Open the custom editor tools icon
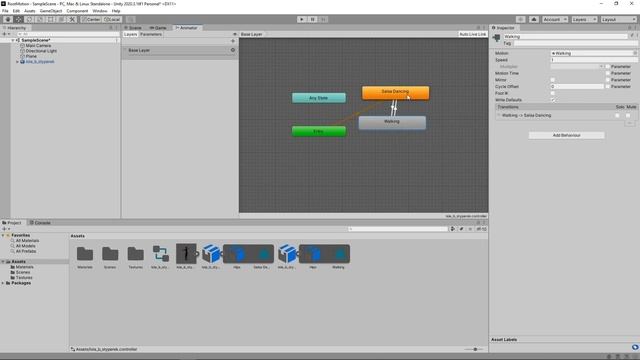This screenshot has height=360, width=640. [x=72, y=19]
